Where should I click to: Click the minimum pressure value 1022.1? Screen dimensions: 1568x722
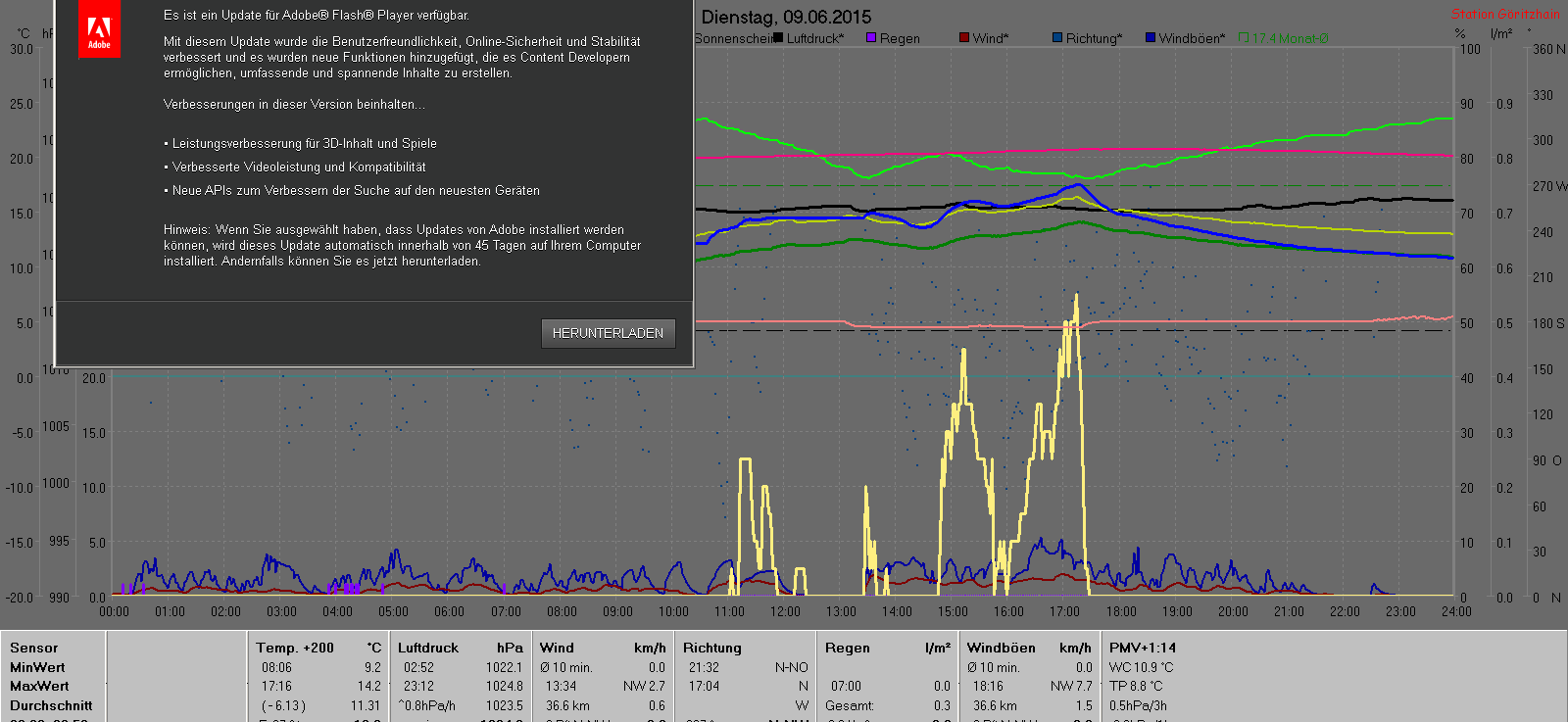(x=505, y=667)
